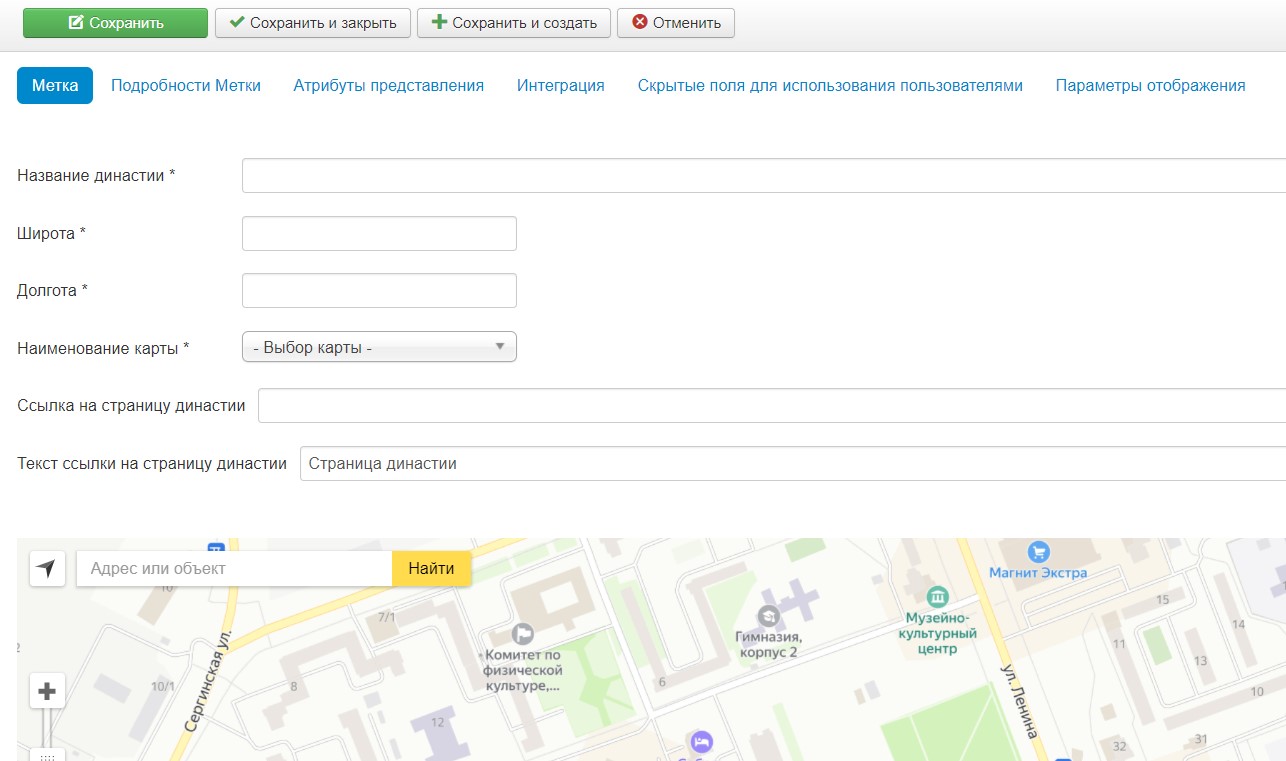Screen dimensions: 1286x761
Task: Click Сохранить и создать button
Action: [x=514, y=23]
